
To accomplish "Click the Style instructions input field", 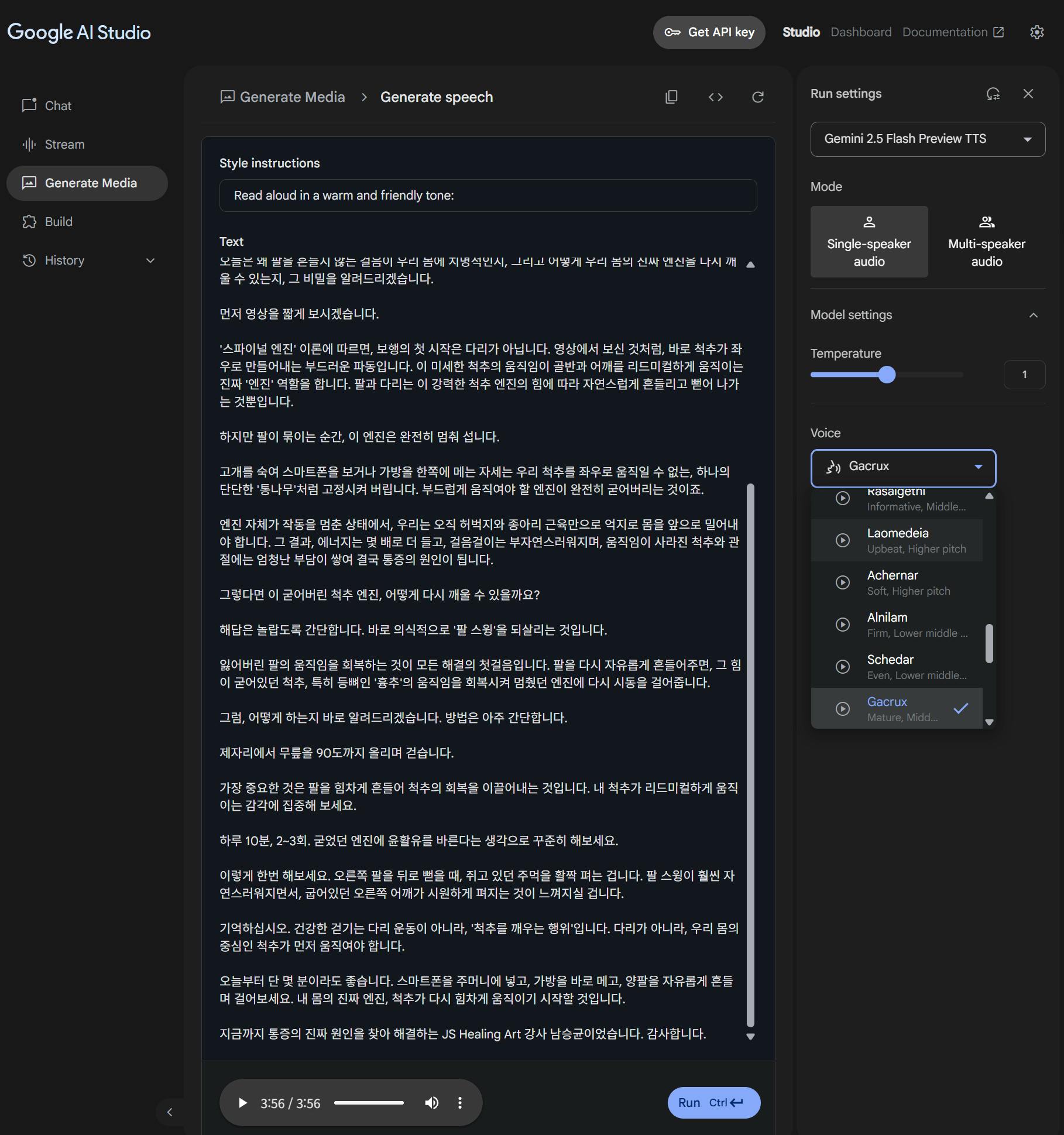I will click(488, 196).
